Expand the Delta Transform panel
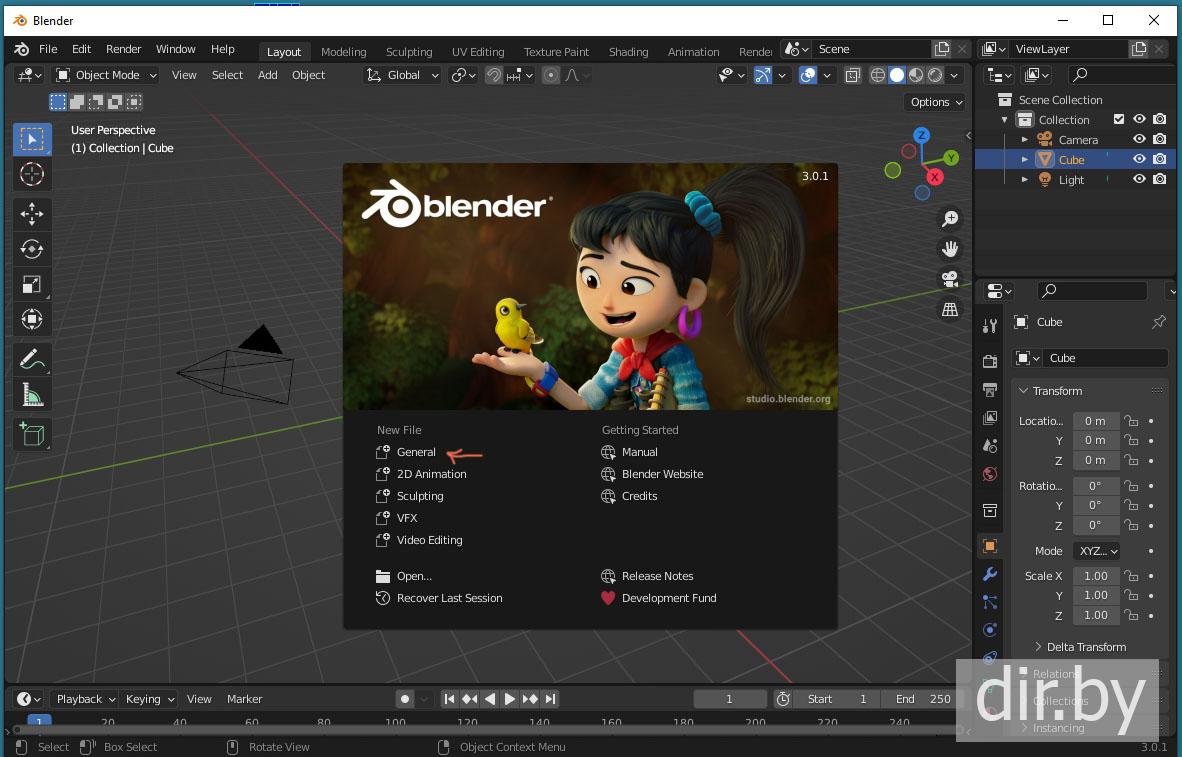Screen dimensions: 1182x757 coord(1085,647)
